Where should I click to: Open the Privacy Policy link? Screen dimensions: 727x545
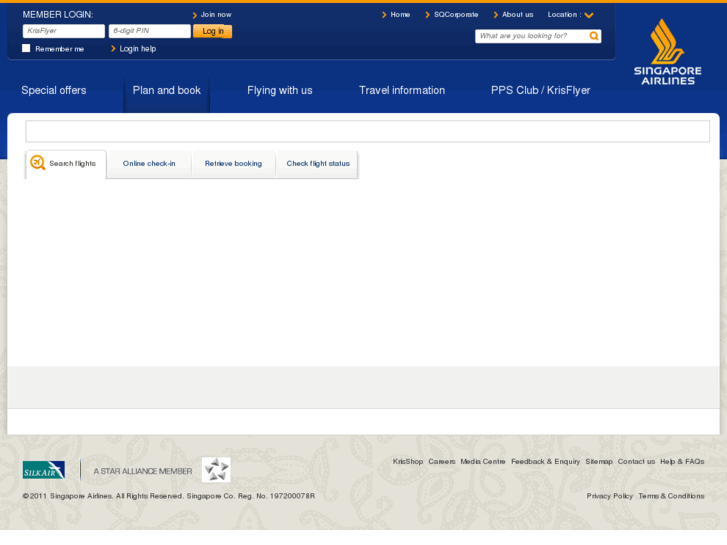[x=610, y=496]
